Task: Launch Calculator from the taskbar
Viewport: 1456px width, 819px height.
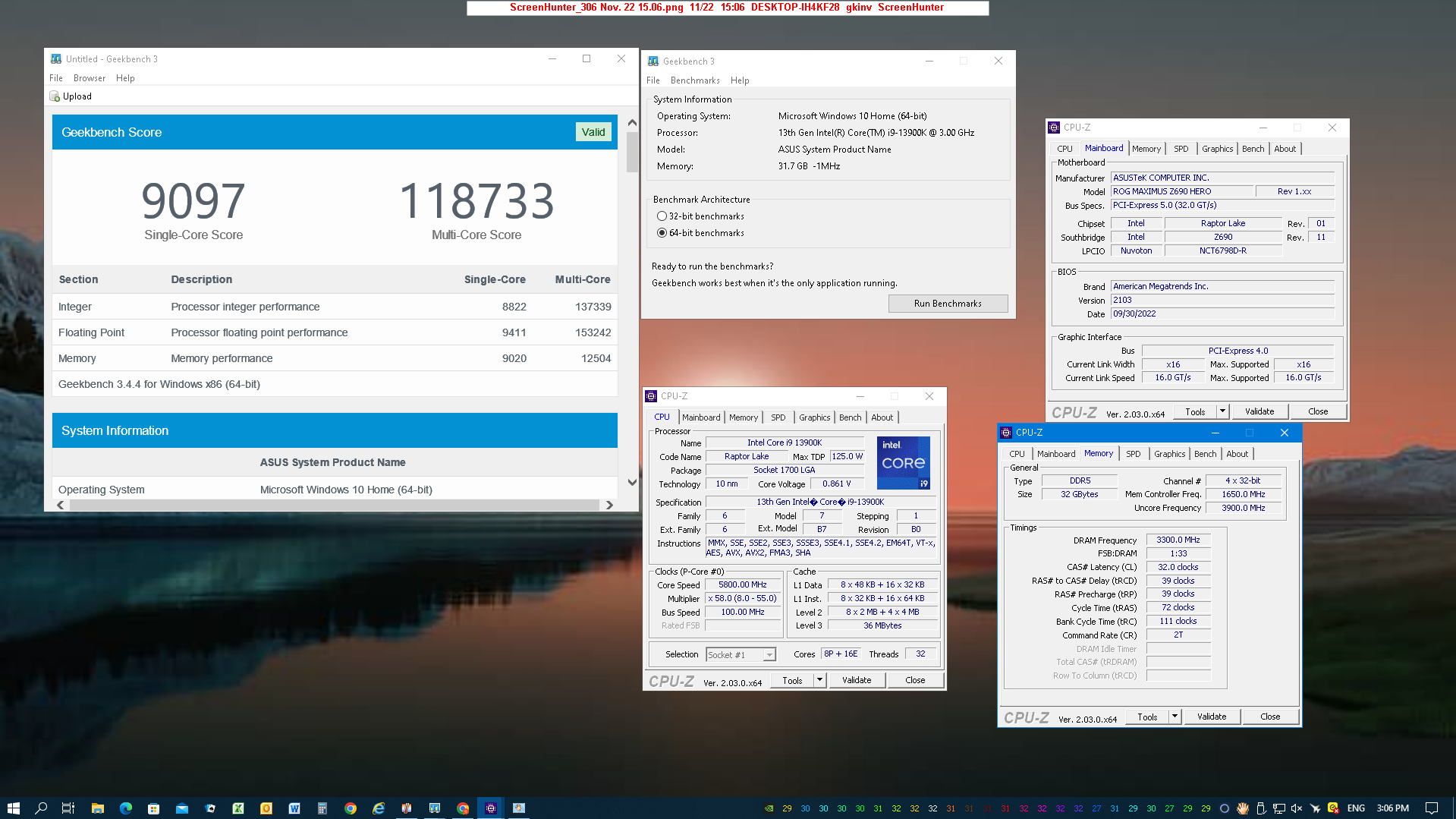Action: coord(322,808)
